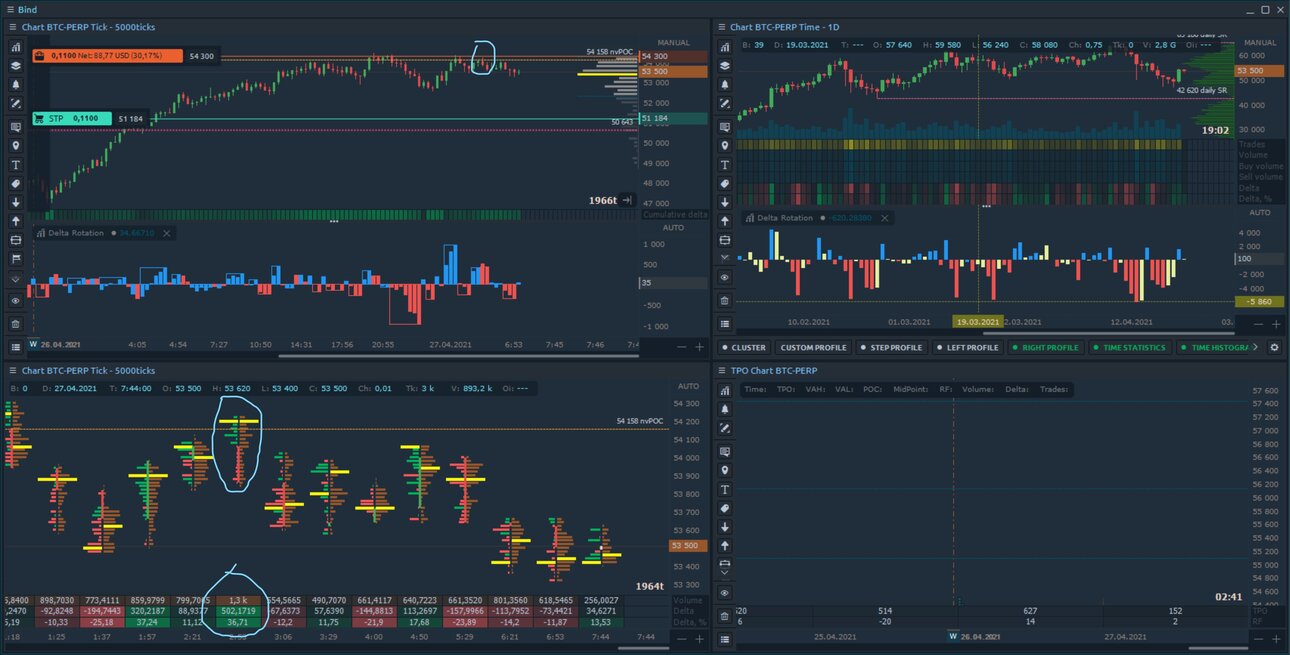
Task: Click CUSTOM PROFILE button
Action: 812,348
